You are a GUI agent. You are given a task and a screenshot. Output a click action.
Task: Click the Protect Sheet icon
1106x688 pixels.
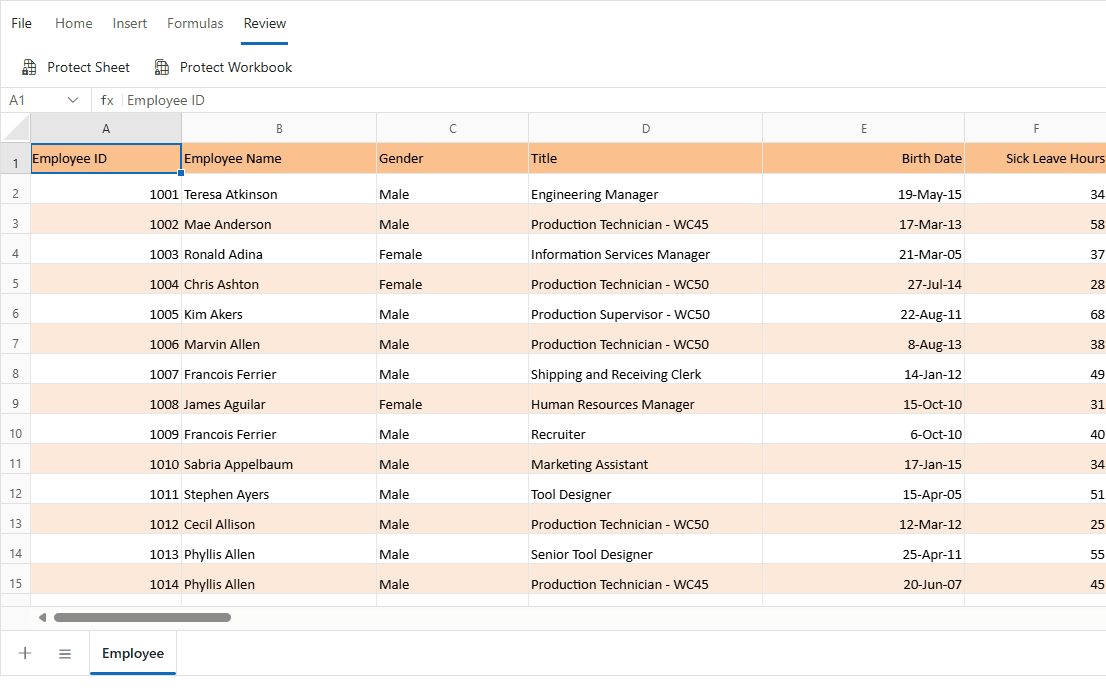coord(30,67)
